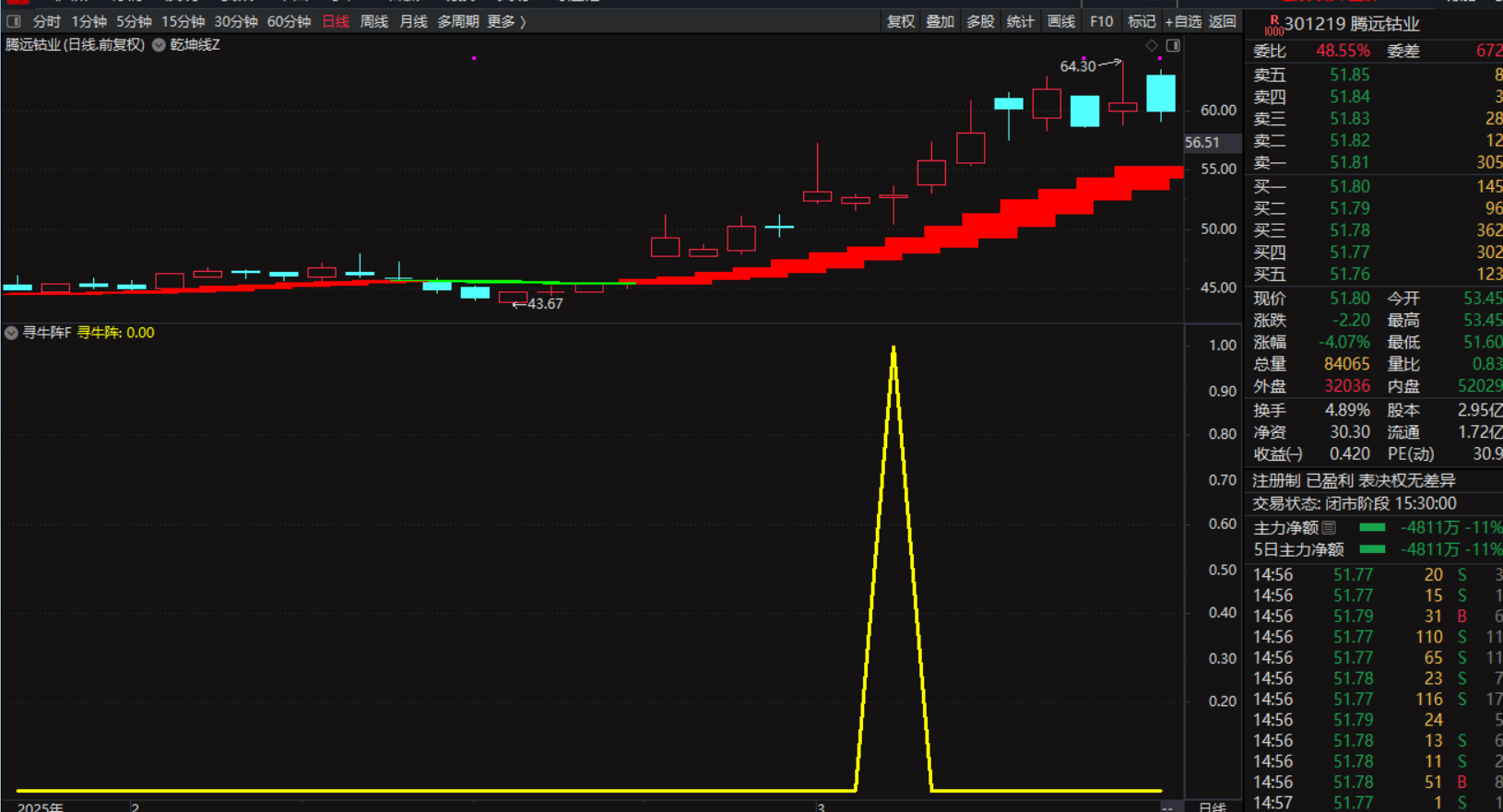Open the 画线 drawing tool
Viewport: 1503px width, 812px height.
click(1061, 21)
